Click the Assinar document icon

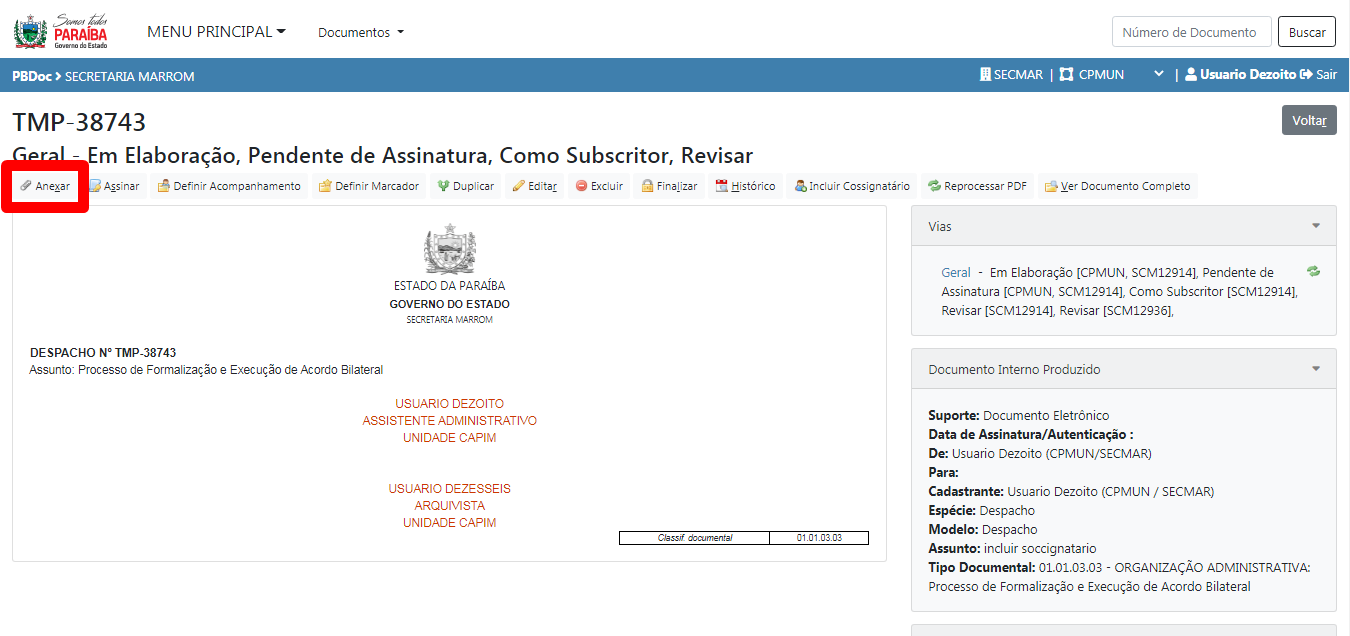pos(94,186)
